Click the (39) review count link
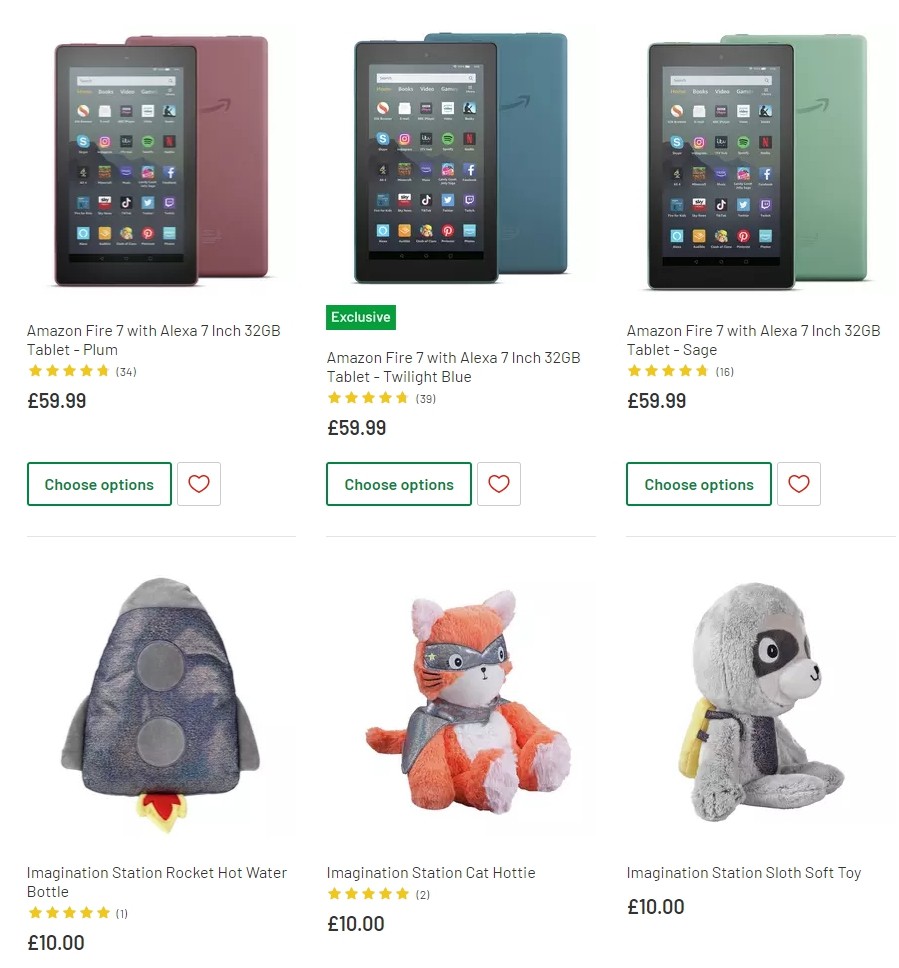Screen dimensions: 899x968 (423, 397)
